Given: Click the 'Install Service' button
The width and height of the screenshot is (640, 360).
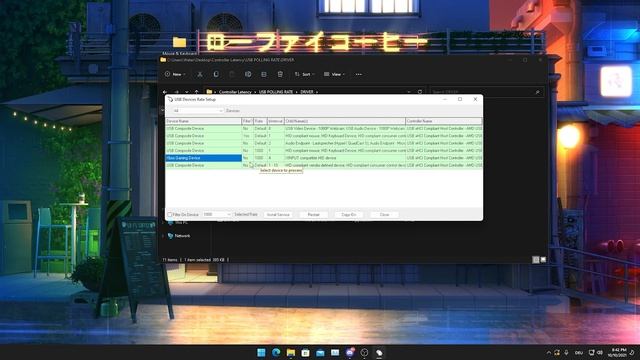Looking at the screenshot, I should (278, 215).
